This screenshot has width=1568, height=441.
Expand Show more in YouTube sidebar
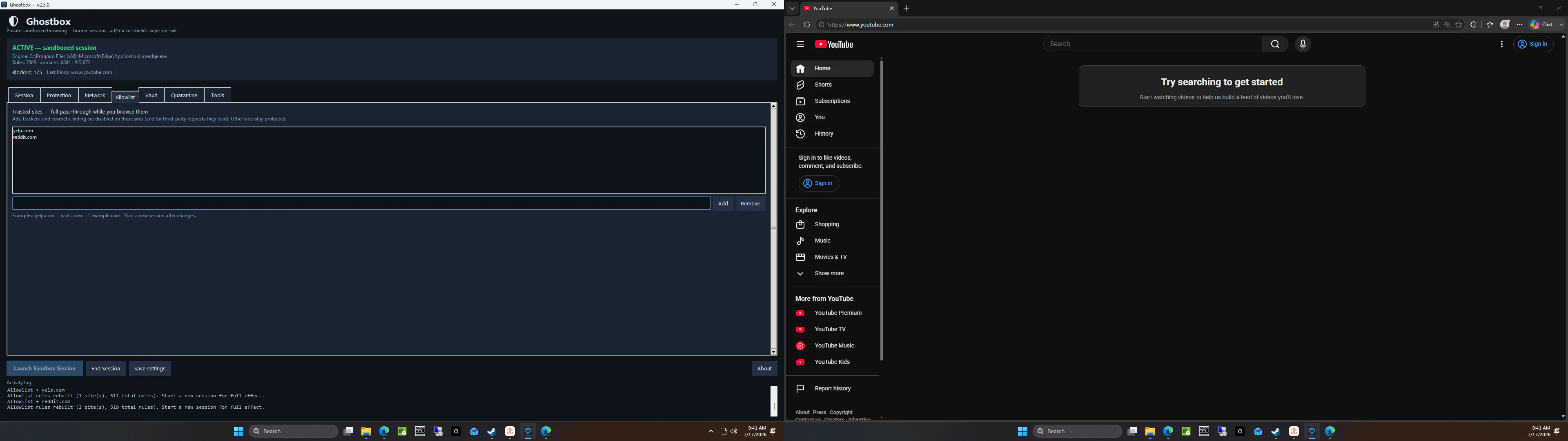(831, 274)
